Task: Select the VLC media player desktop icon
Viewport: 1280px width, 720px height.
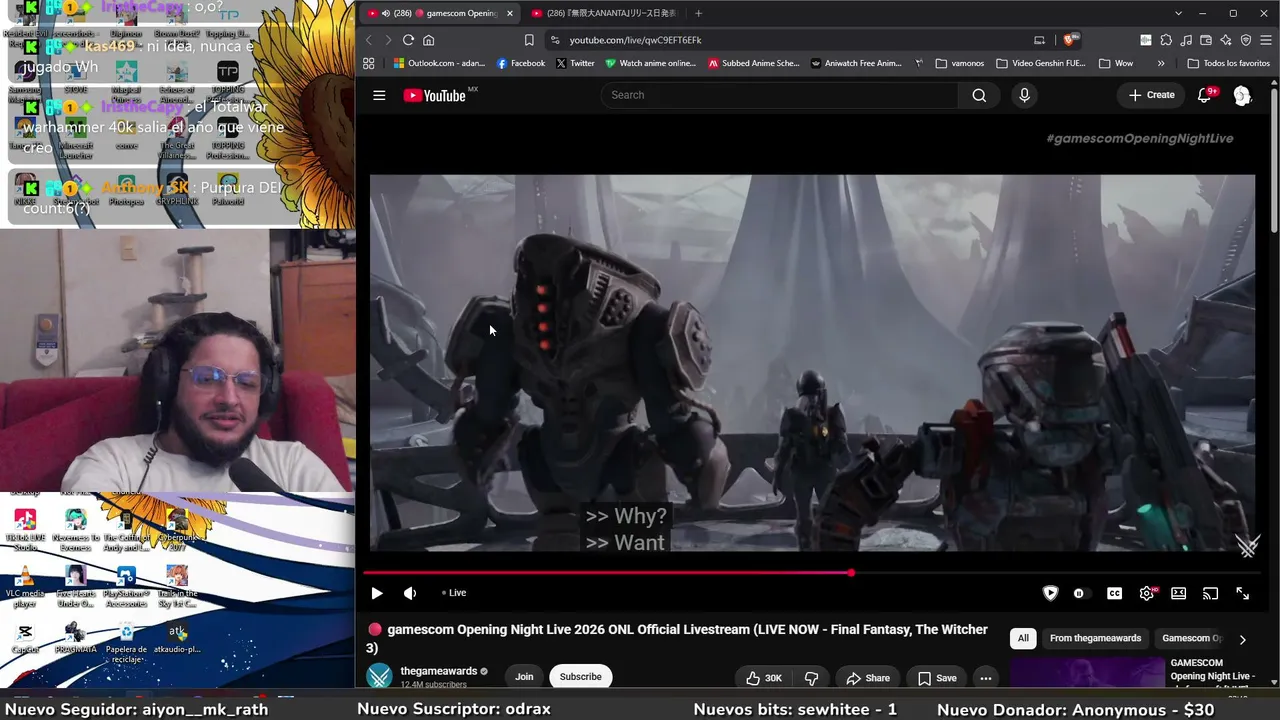Action: [x=25, y=587]
